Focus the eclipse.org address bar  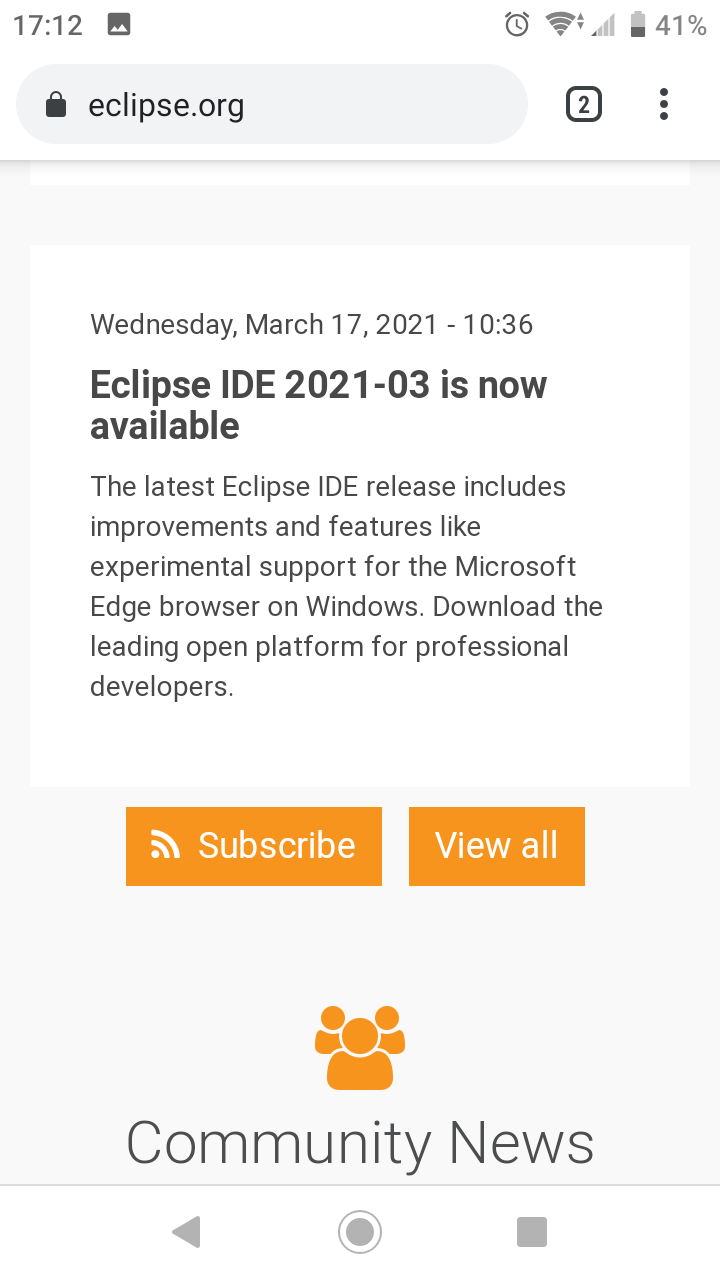click(272, 104)
